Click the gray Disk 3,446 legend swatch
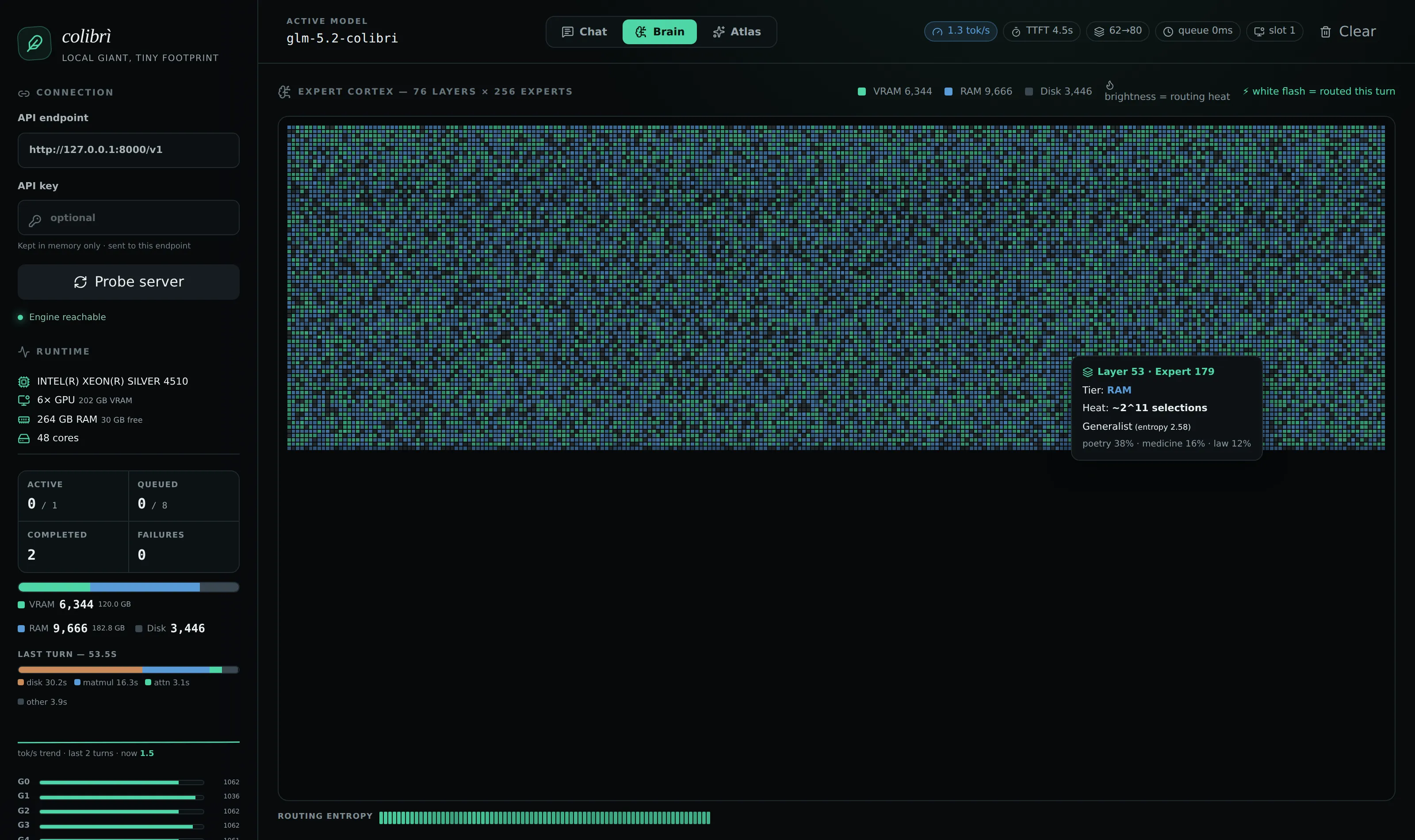1415x840 pixels. [x=1029, y=92]
